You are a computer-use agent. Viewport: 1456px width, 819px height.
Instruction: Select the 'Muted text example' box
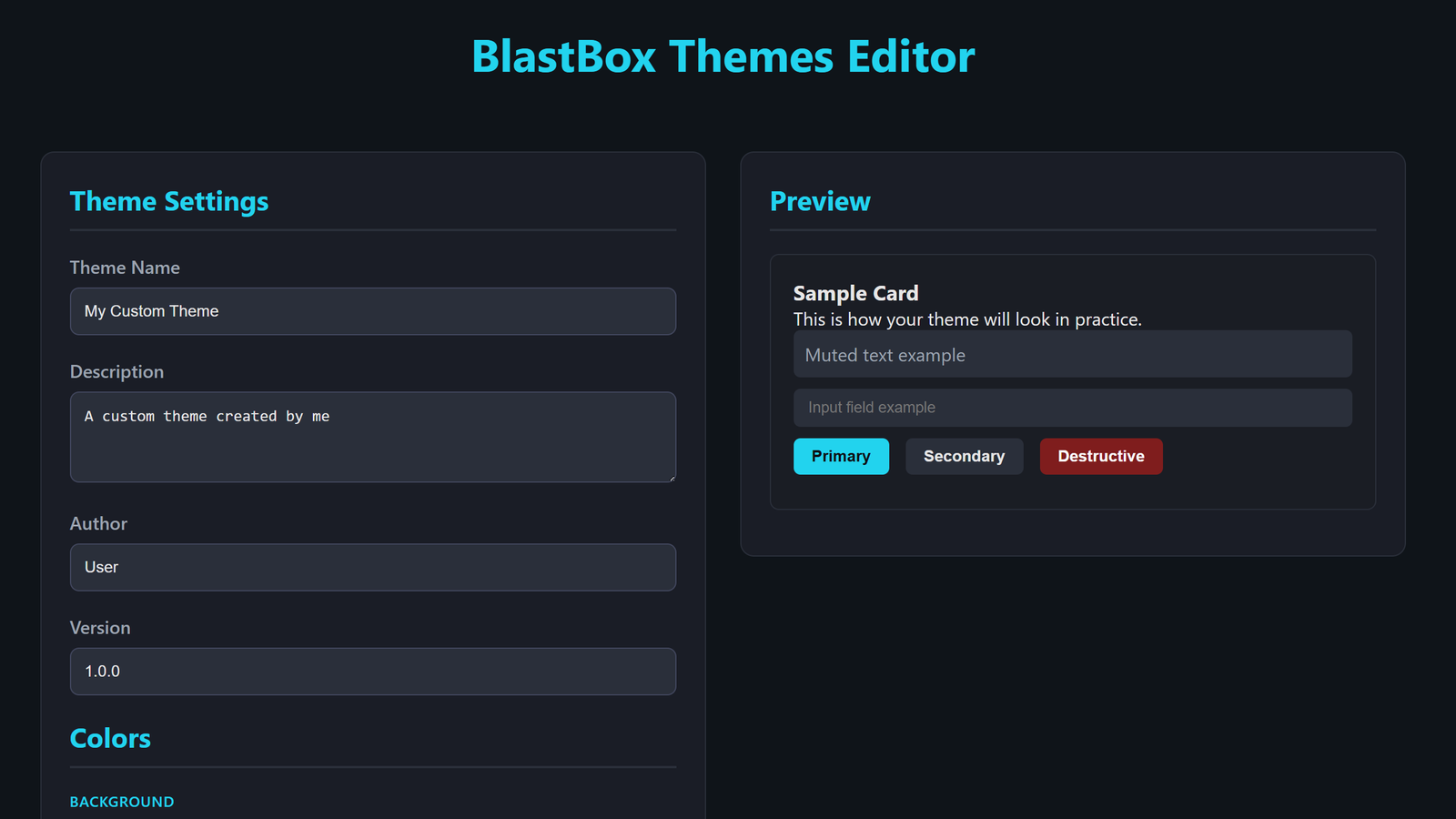(x=1072, y=354)
